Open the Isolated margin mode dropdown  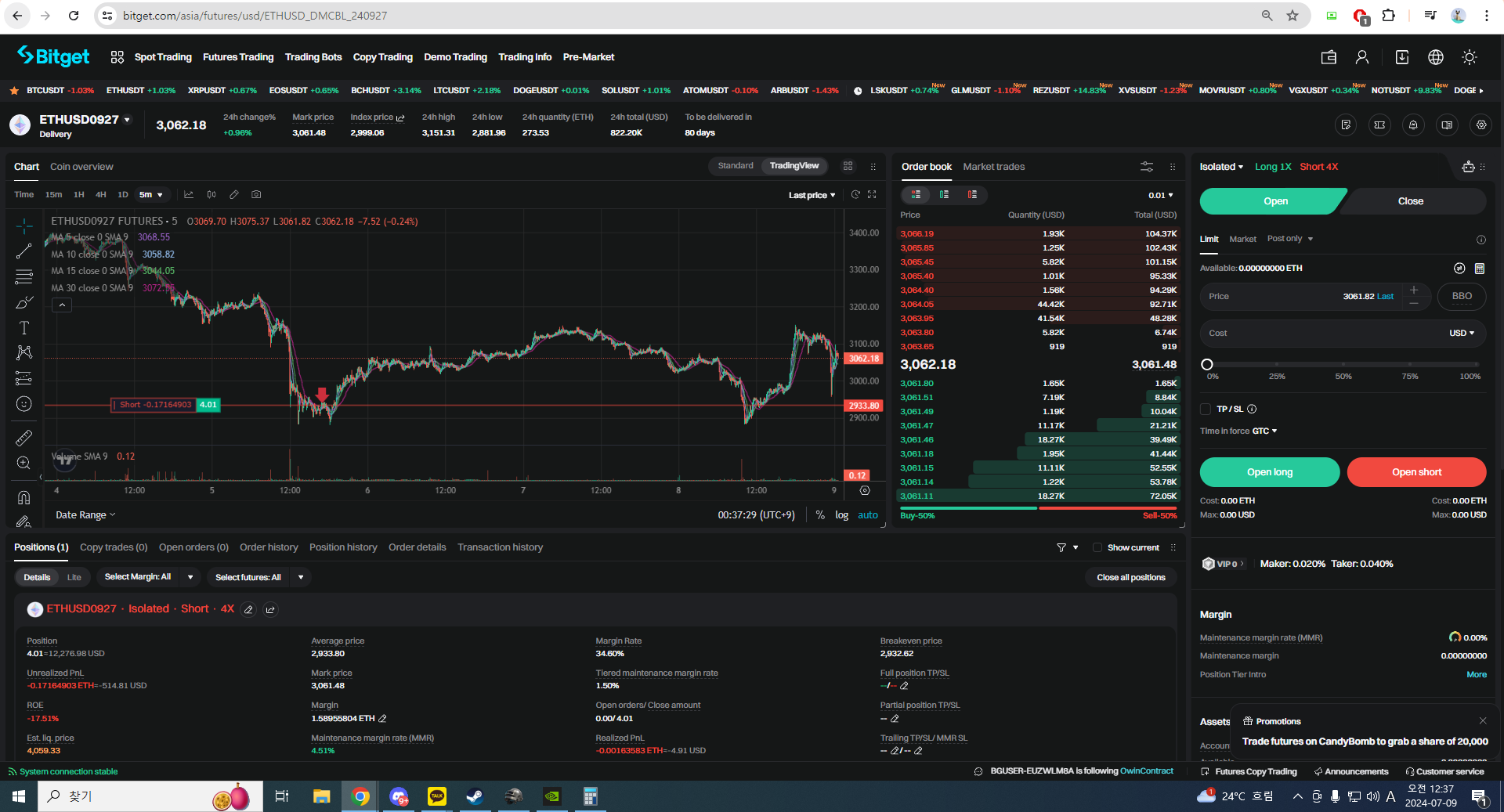[1221, 167]
